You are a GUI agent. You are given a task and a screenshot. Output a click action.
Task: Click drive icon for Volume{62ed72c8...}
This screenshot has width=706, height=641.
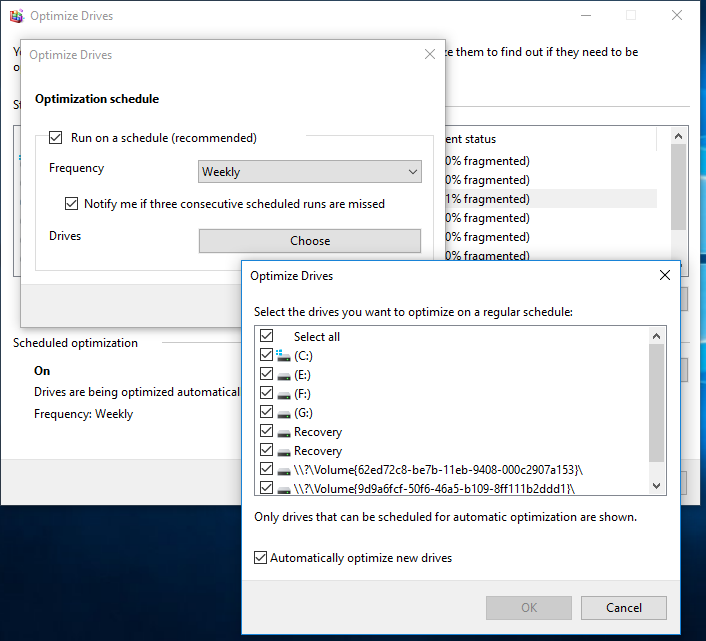click(x=284, y=470)
